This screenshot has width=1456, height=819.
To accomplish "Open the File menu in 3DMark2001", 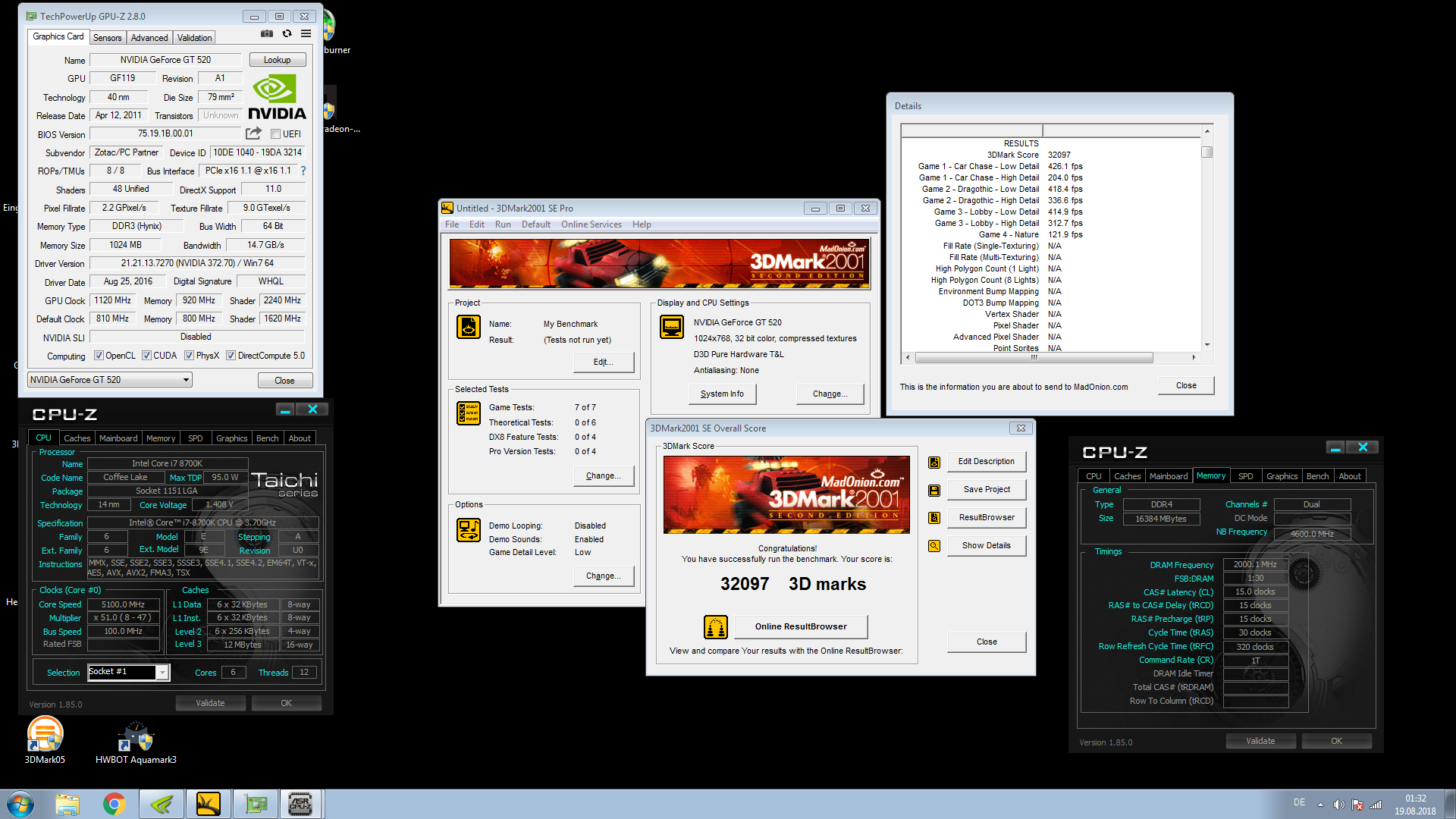I will click(452, 224).
